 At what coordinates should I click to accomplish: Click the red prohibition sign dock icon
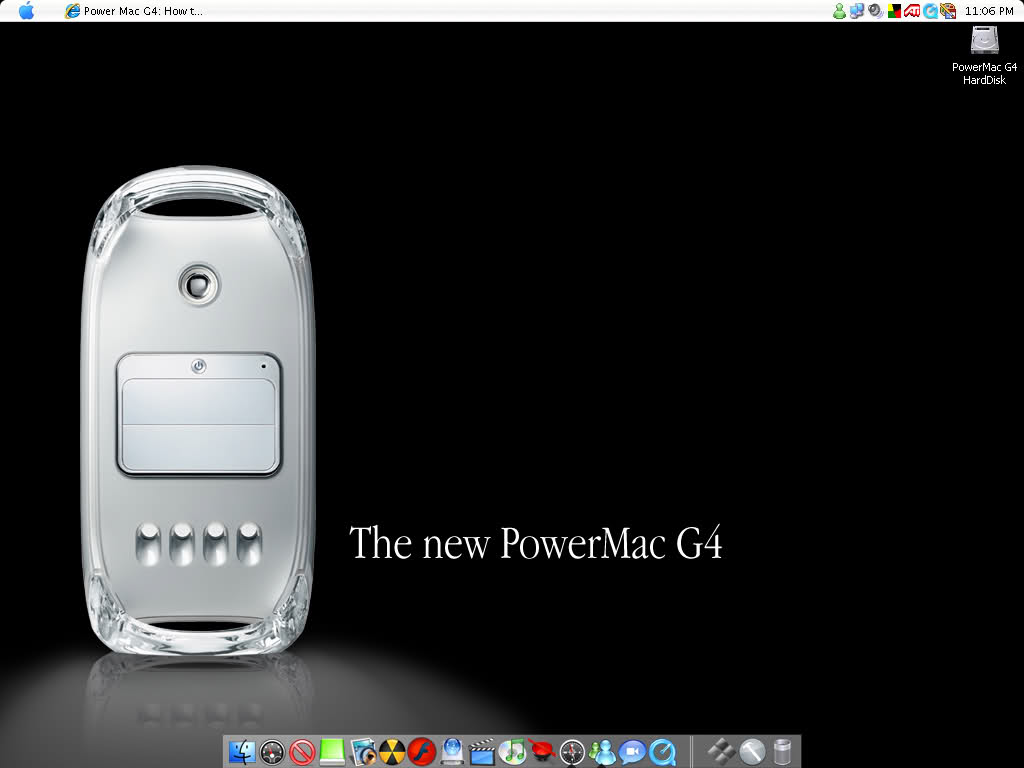pyautogui.click(x=302, y=752)
